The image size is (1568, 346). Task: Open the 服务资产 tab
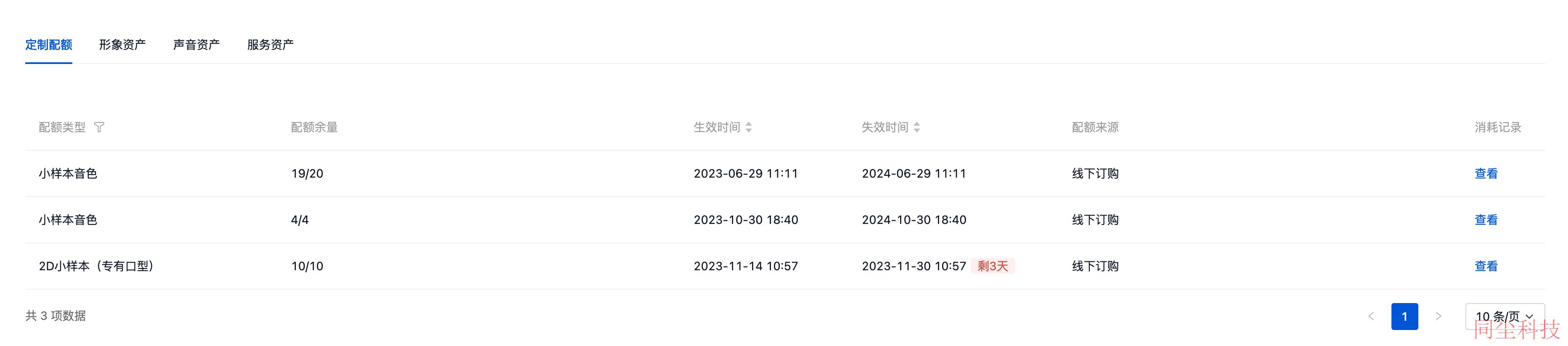[x=270, y=45]
